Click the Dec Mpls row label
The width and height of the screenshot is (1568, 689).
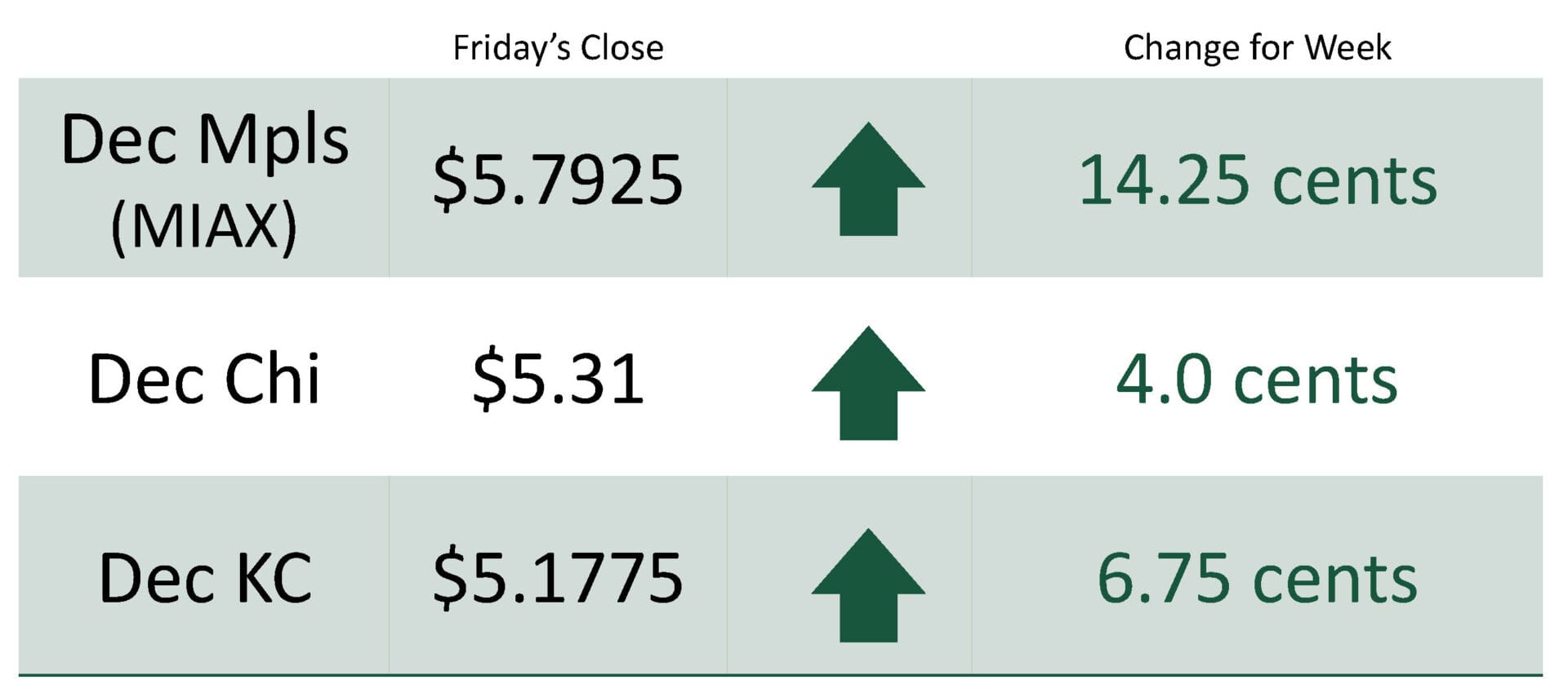tap(204, 140)
